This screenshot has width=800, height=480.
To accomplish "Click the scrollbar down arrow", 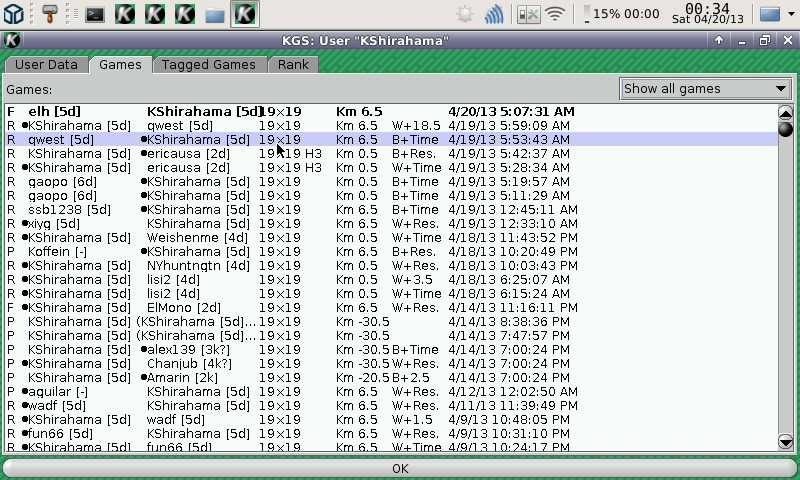I will point(786,441).
